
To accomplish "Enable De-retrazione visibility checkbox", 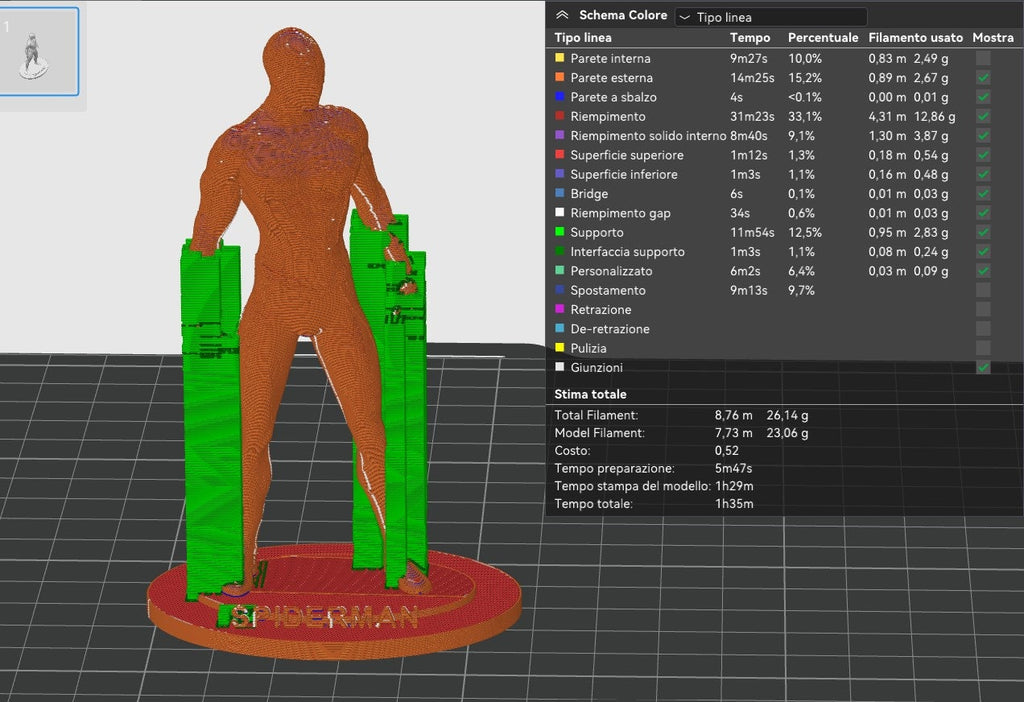I will coord(983,328).
